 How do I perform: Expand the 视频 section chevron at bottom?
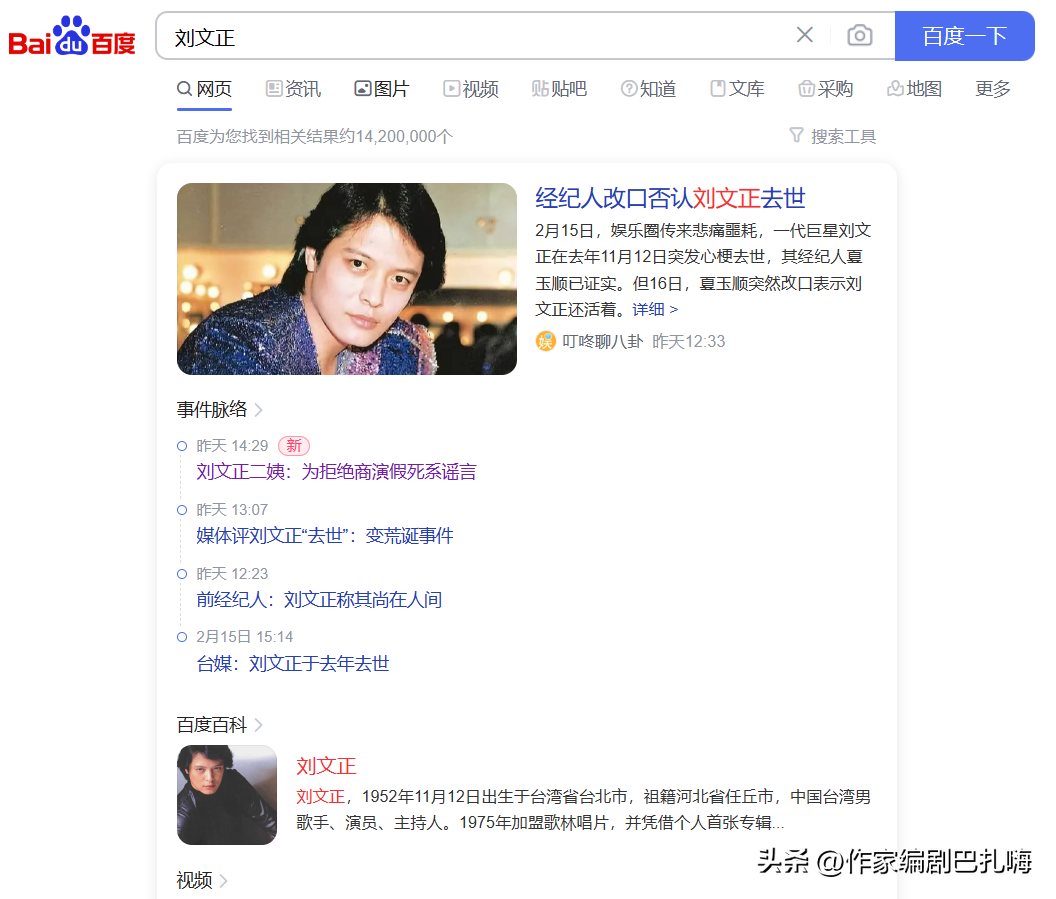tap(224, 880)
